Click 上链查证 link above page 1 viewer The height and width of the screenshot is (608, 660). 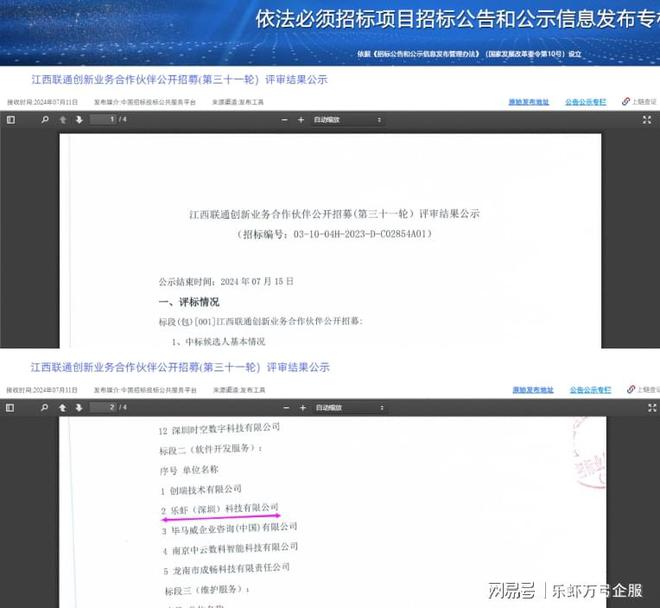639,101
